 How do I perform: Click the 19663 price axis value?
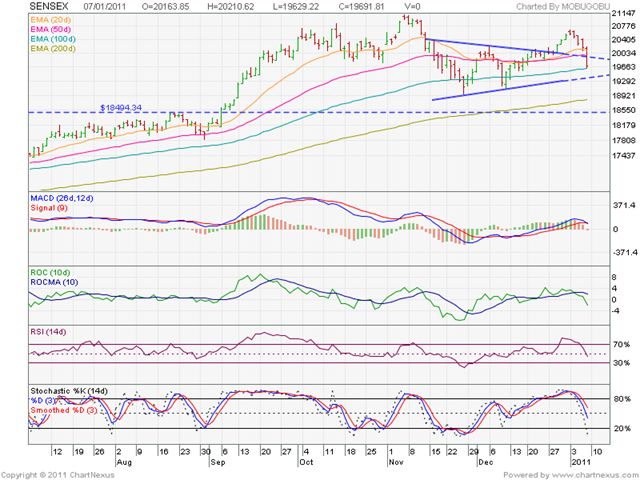tap(624, 67)
